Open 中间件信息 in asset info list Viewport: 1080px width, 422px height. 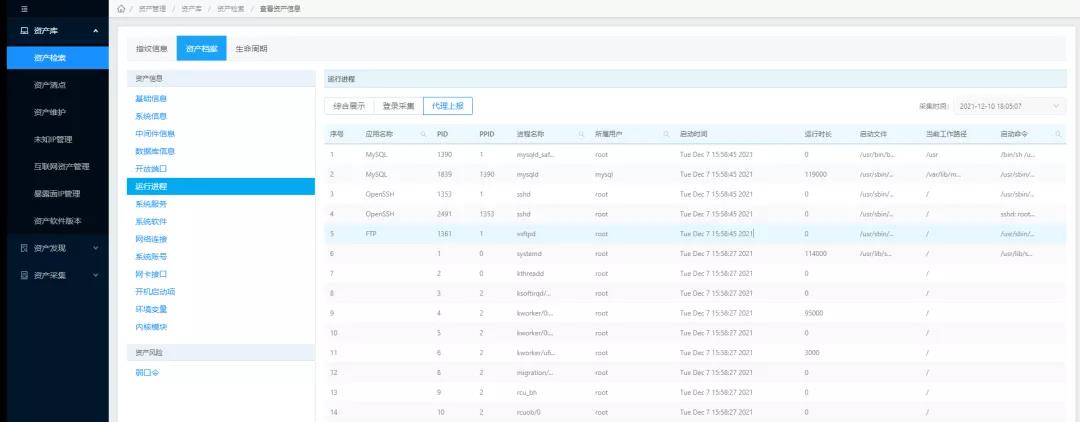pyautogui.click(x=155, y=134)
